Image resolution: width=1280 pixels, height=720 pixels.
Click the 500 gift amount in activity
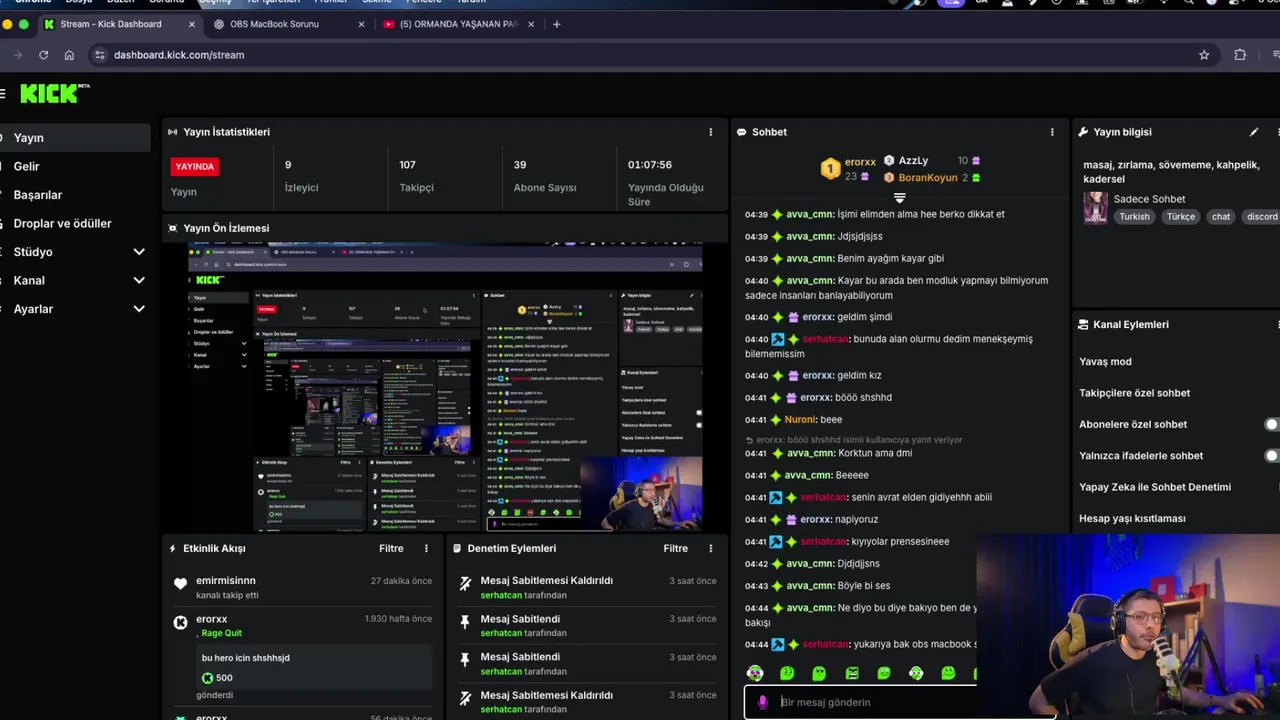224,678
